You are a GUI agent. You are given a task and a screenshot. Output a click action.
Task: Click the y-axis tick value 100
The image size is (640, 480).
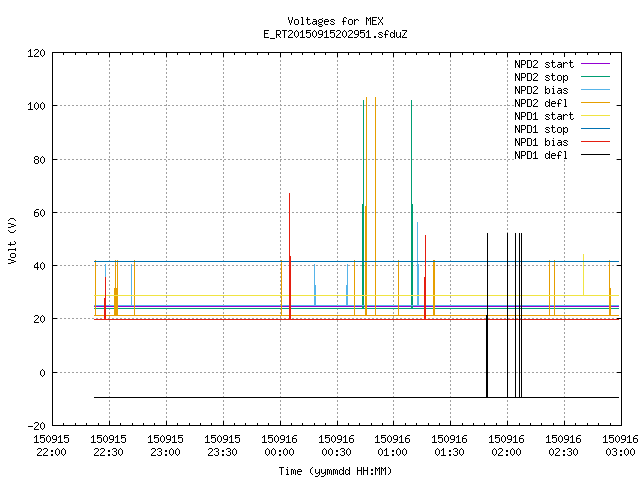coord(36,106)
